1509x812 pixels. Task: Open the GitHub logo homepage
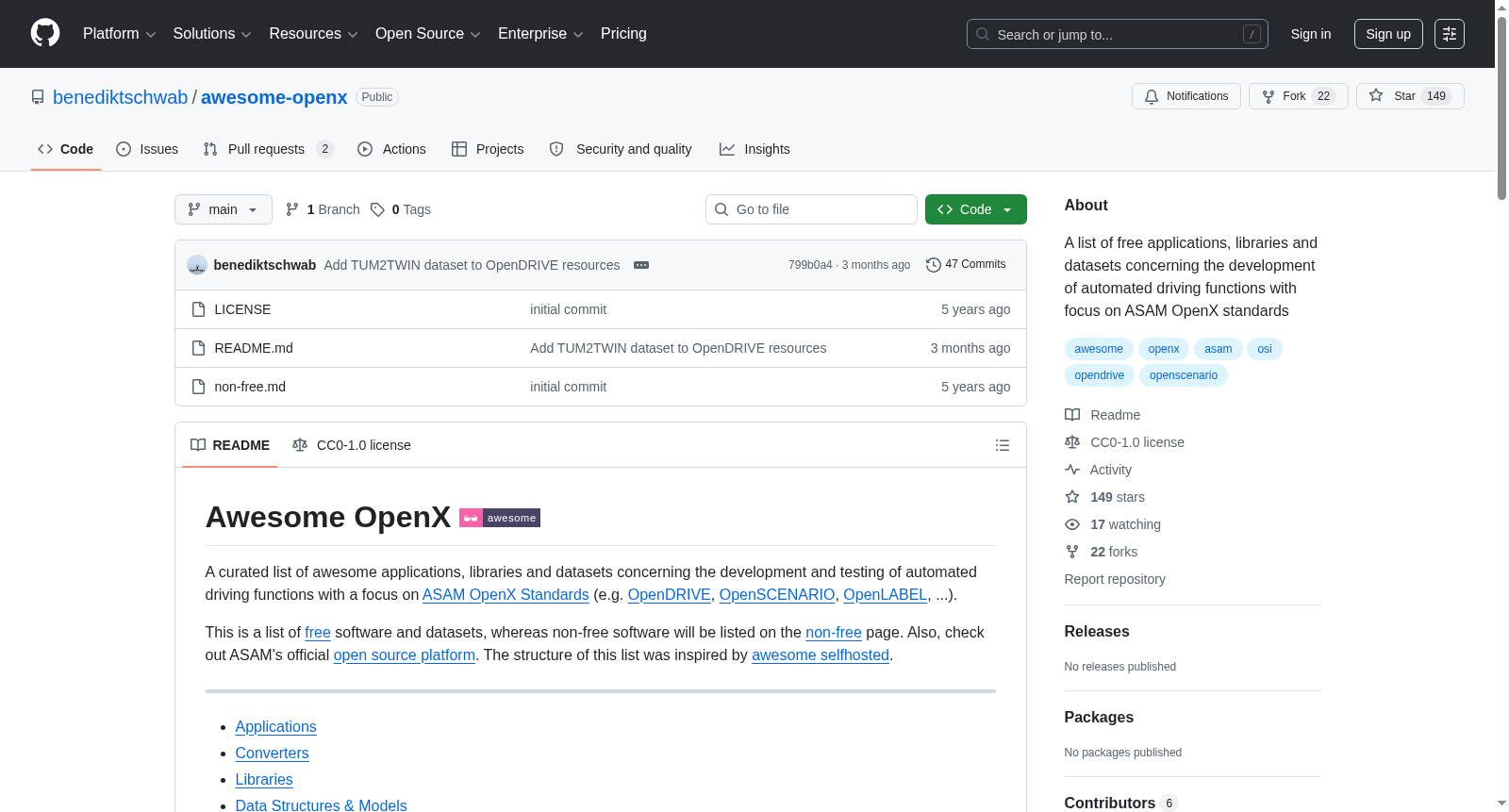45,33
